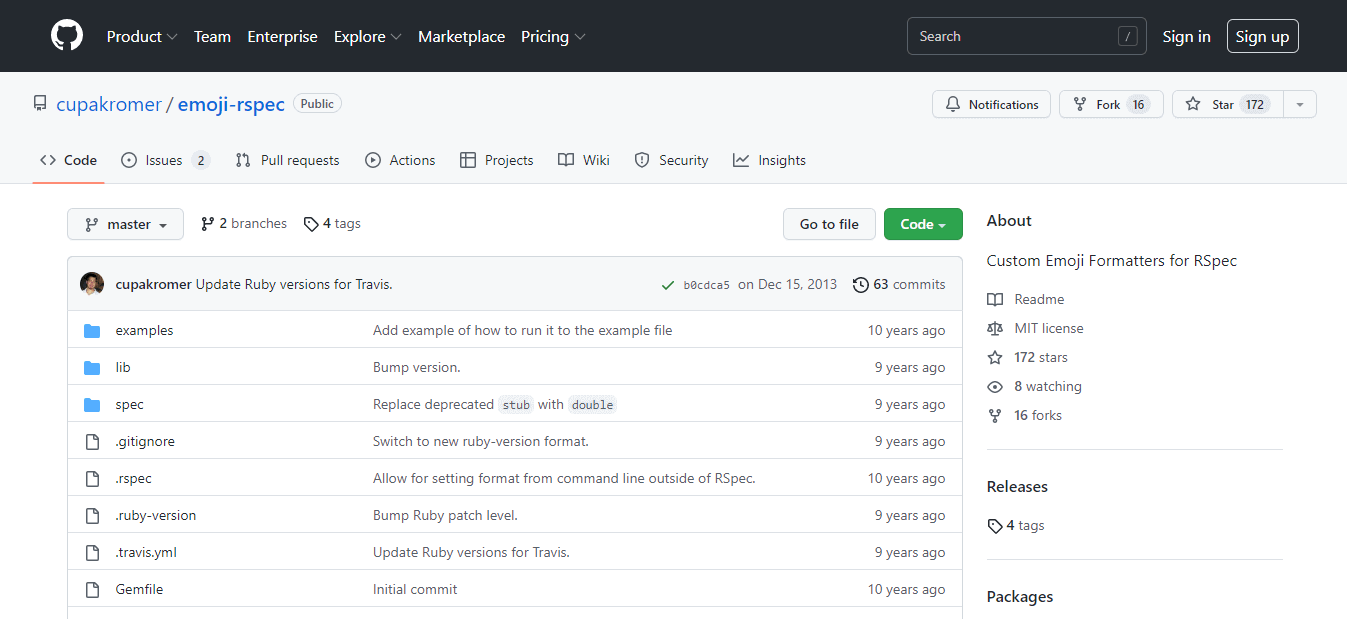The image size is (1347, 619).
Task: Click the GitHub Octocat logo
Action: click(67, 36)
